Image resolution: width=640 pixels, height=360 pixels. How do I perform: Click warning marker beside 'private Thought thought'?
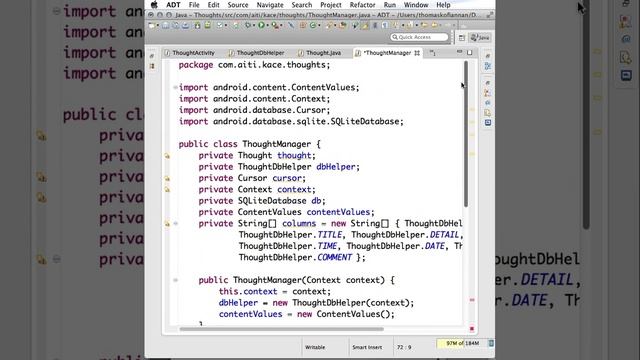click(x=167, y=156)
